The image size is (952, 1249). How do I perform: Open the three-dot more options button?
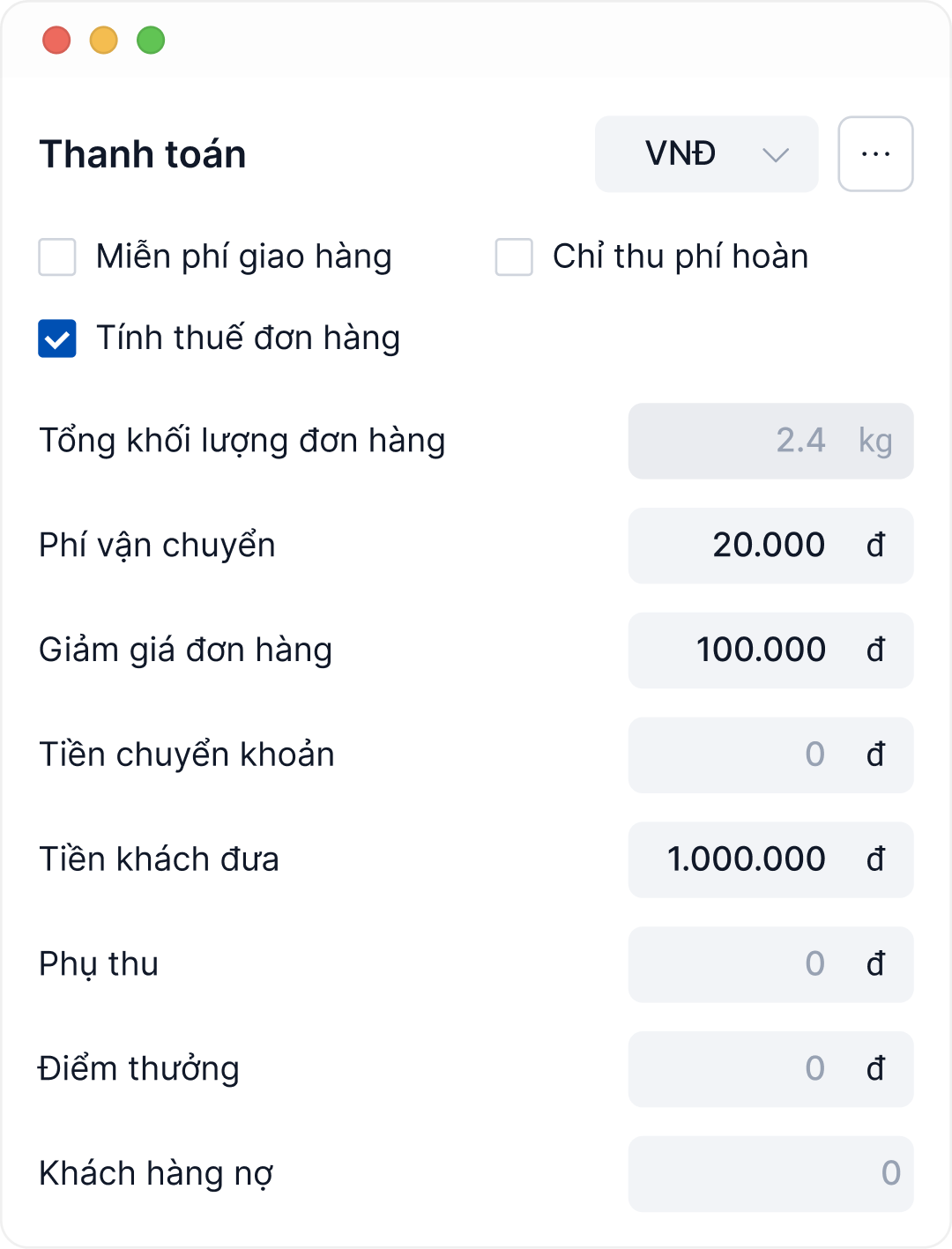(875, 154)
